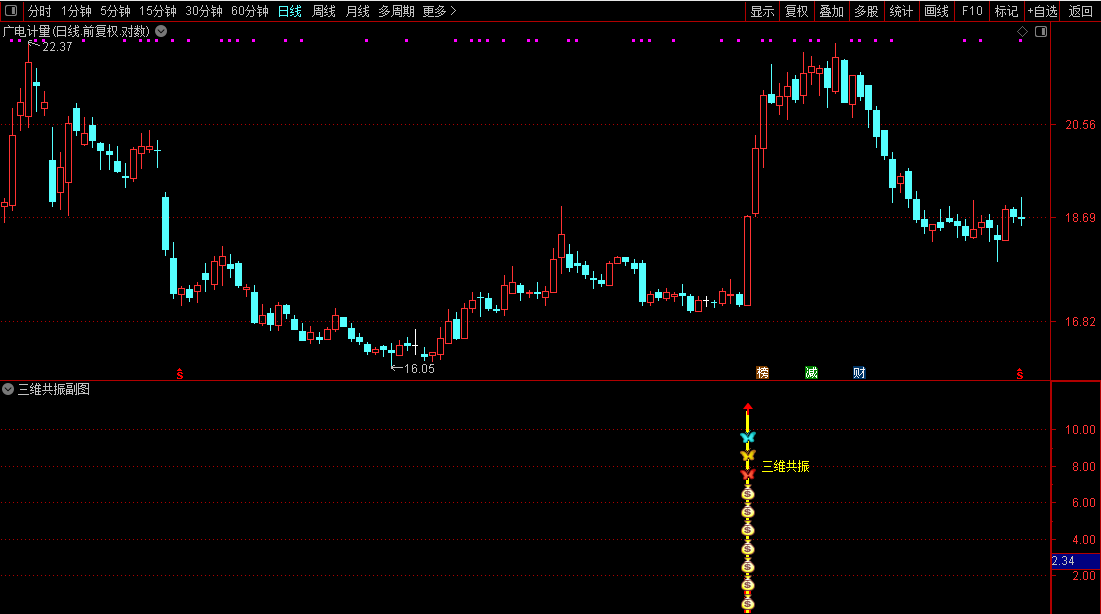Click the 6.00 sub-chart axis label
Viewport: 1101px width, 614px height.
1083,503
